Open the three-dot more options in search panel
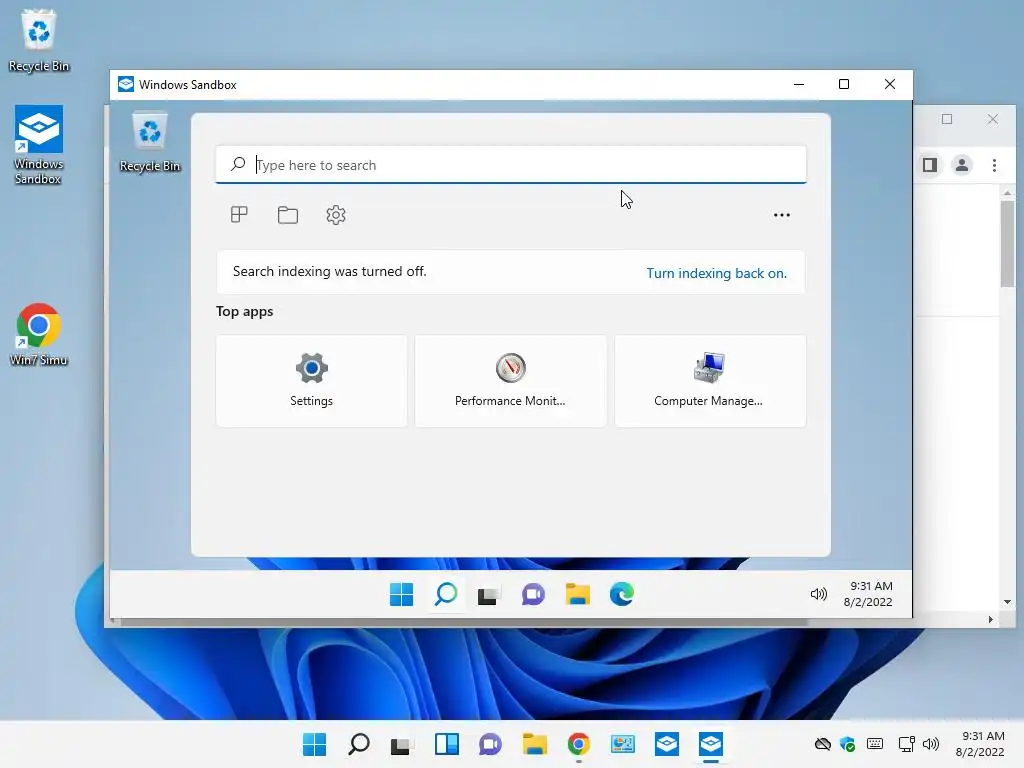The image size is (1024, 768). coord(782,215)
